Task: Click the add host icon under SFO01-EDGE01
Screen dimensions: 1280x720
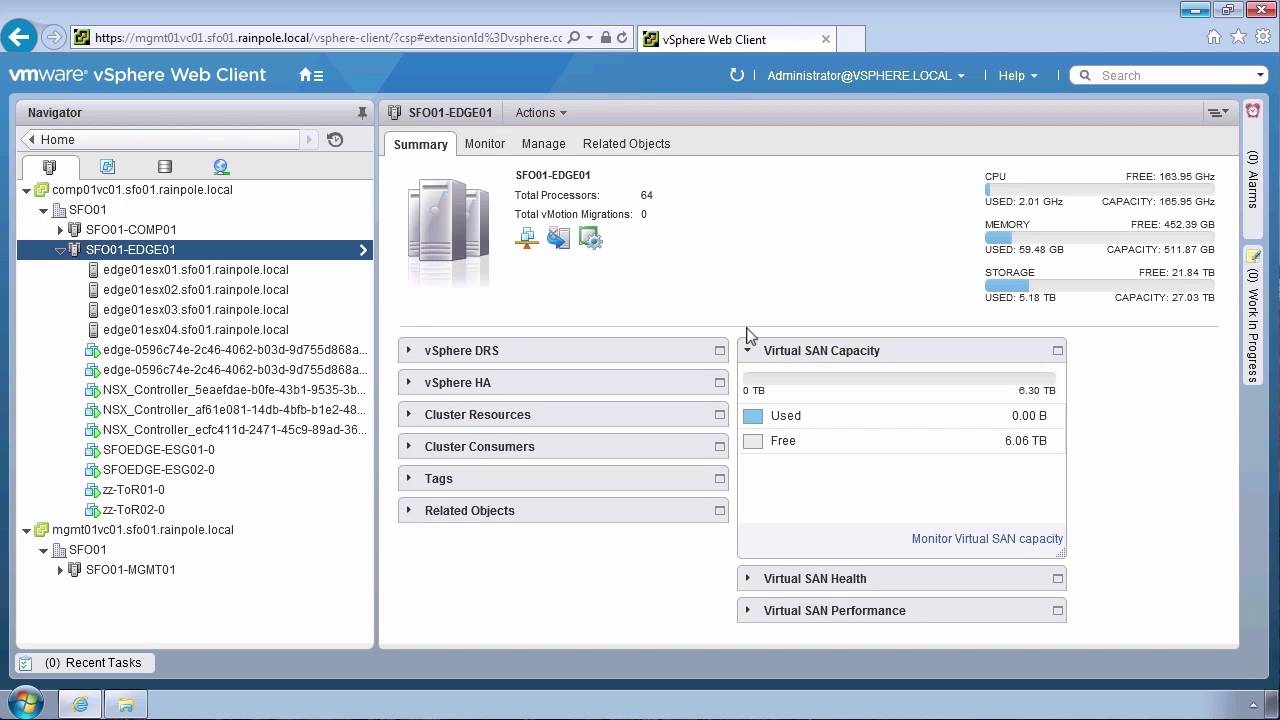Action: click(x=527, y=238)
